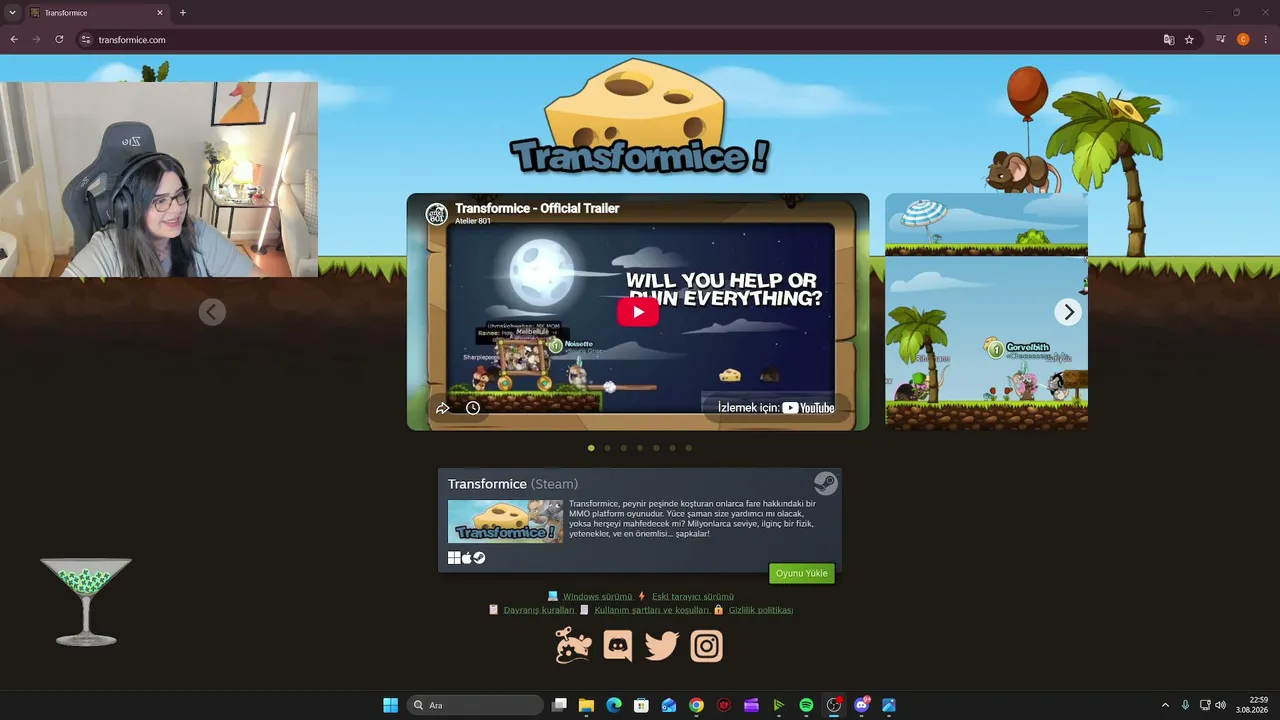Open the Atelier 801 channel avatar
Screen dimensions: 1280x720
pos(436,214)
